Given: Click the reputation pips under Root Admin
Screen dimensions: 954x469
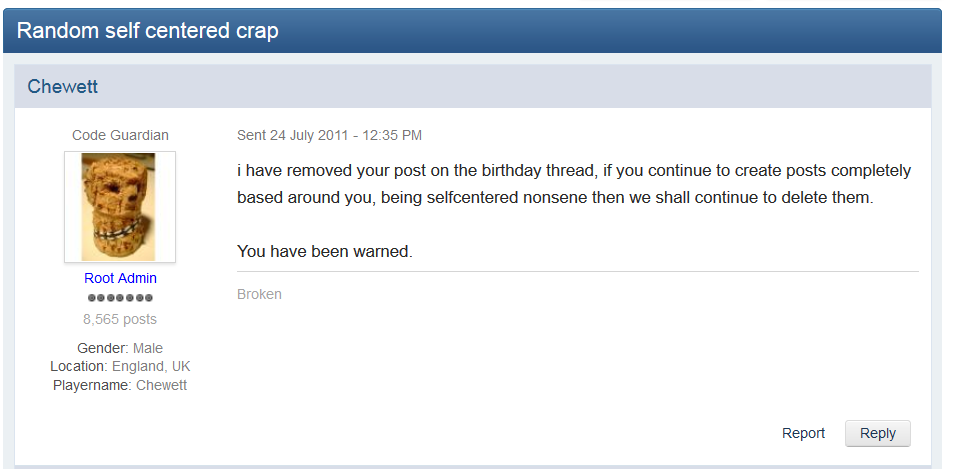Looking at the screenshot, I should (x=120, y=298).
